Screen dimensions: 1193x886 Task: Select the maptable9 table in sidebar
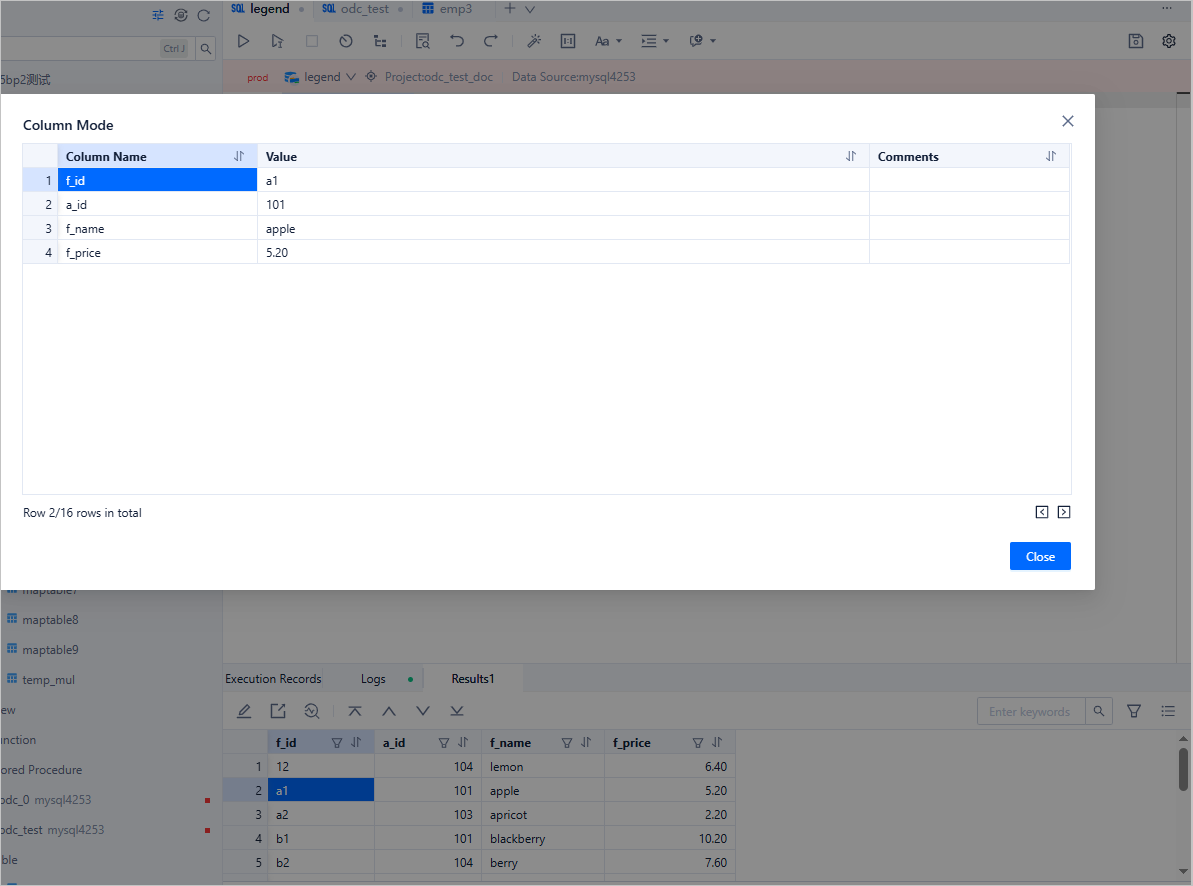pos(50,650)
